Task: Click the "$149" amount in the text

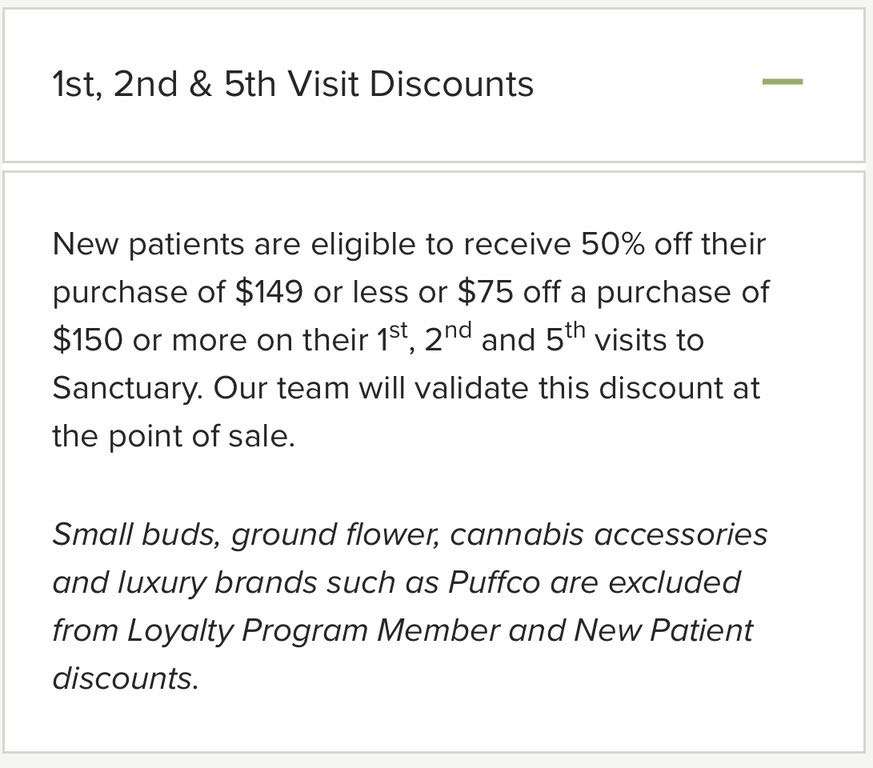Action: click(268, 292)
